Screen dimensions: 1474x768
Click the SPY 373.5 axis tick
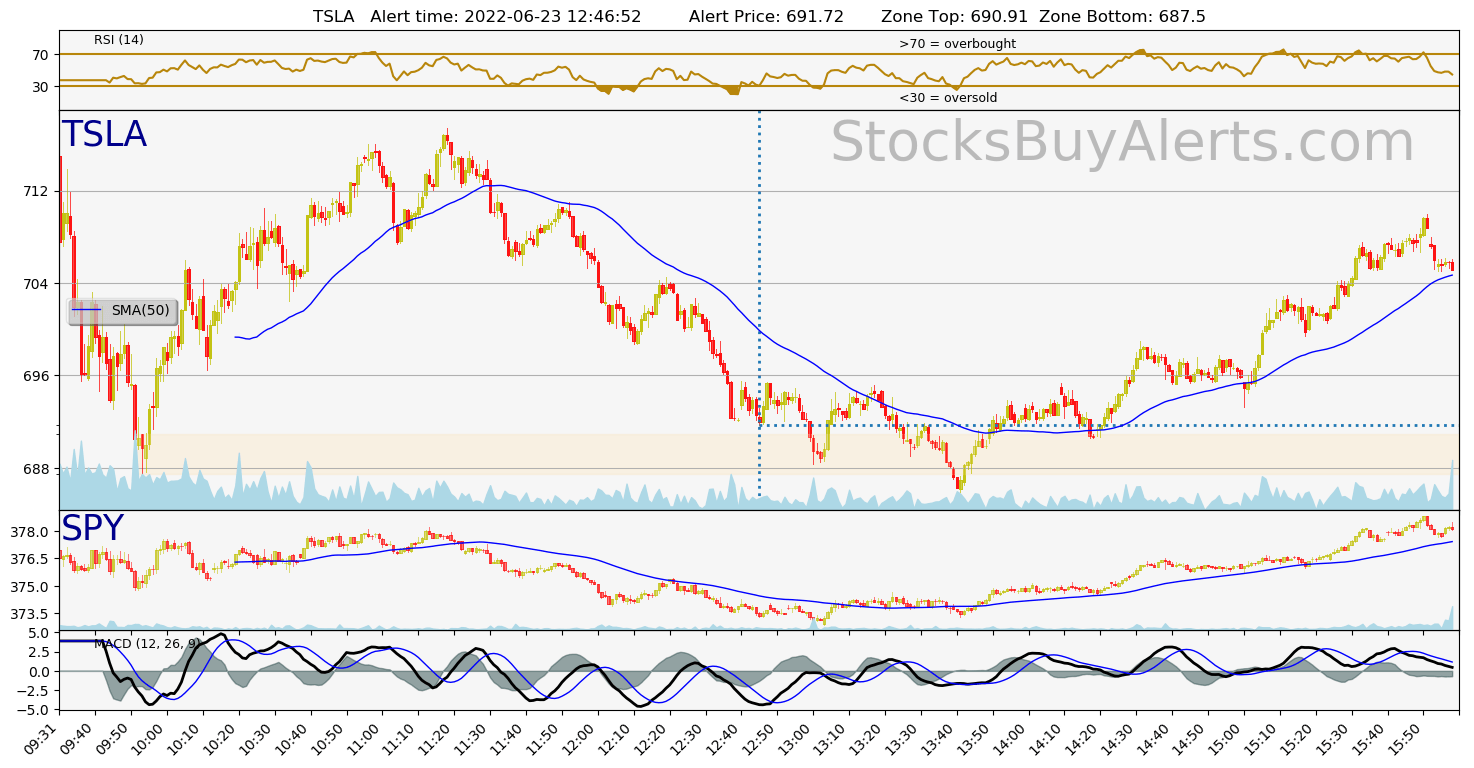coord(31,614)
